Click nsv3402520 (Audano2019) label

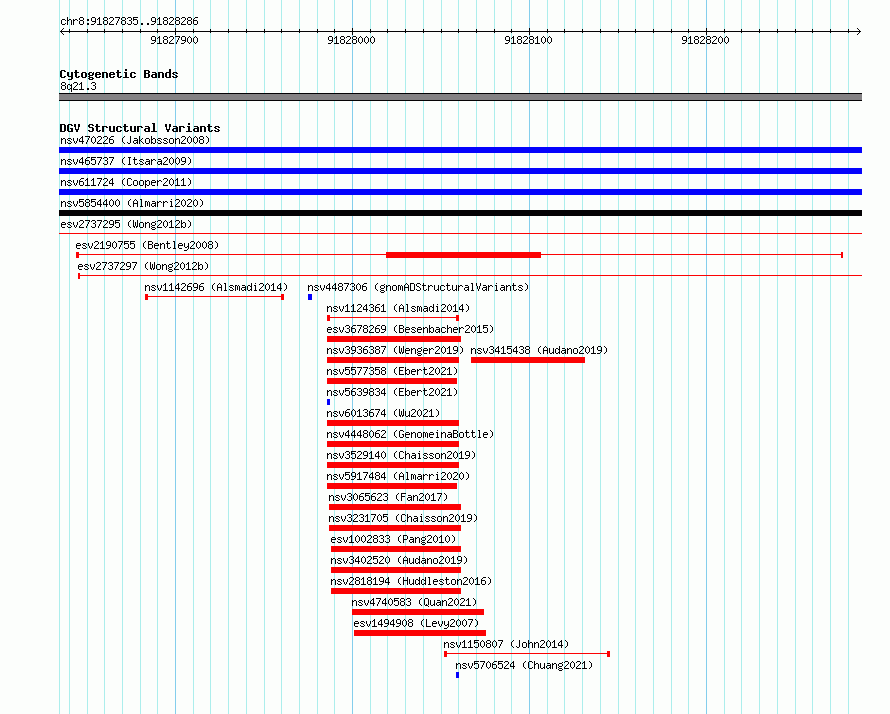(399, 560)
